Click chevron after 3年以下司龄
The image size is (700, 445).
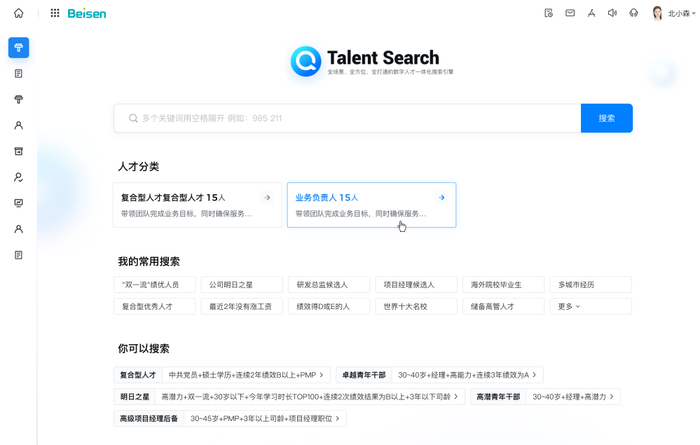click(456, 396)
